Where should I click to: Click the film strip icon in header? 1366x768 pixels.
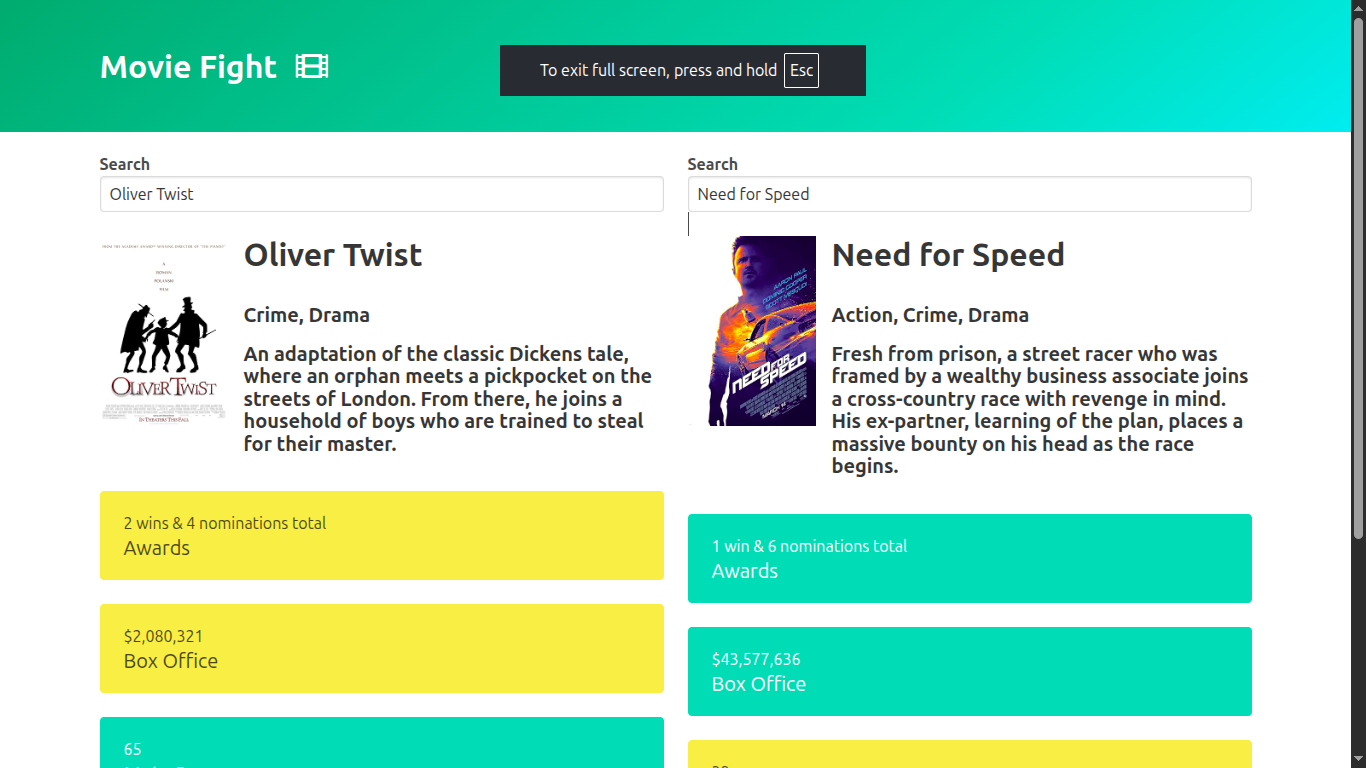click(x=312, y=67)
